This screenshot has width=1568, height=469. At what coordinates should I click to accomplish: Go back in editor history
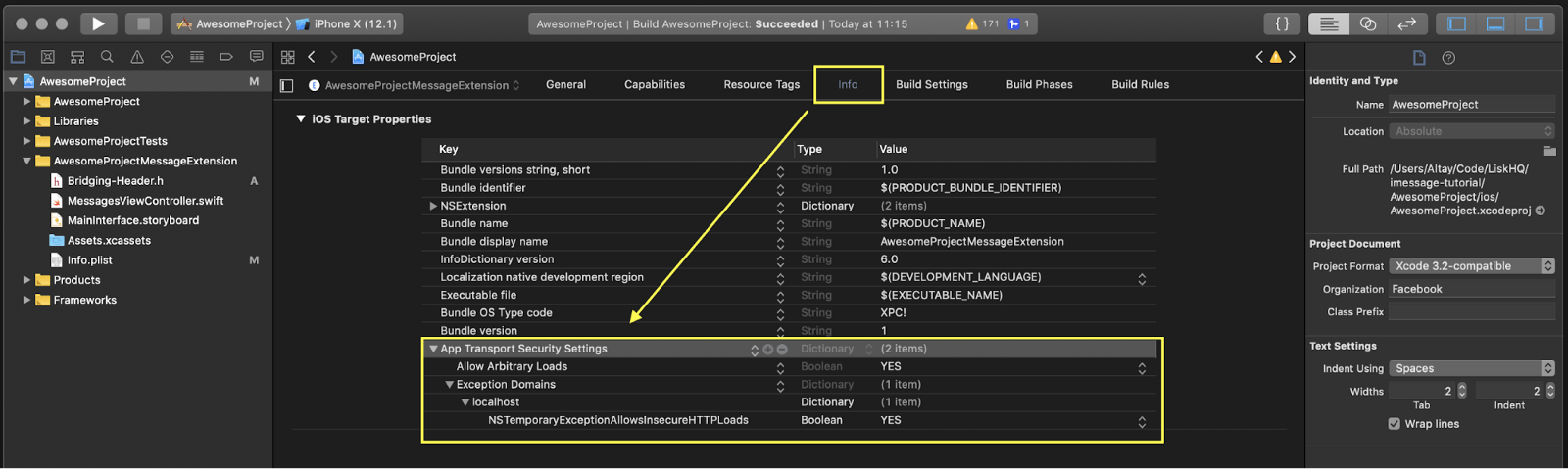pos(312,57)
